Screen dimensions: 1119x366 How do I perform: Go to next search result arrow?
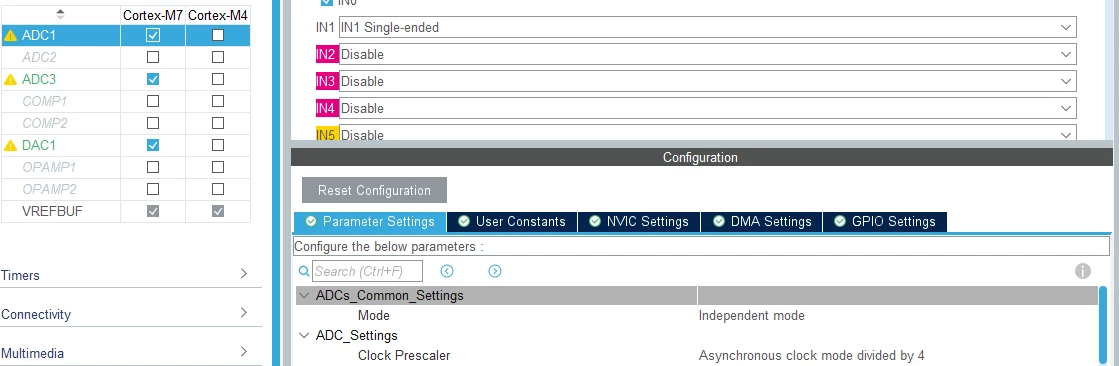[495, 271]
